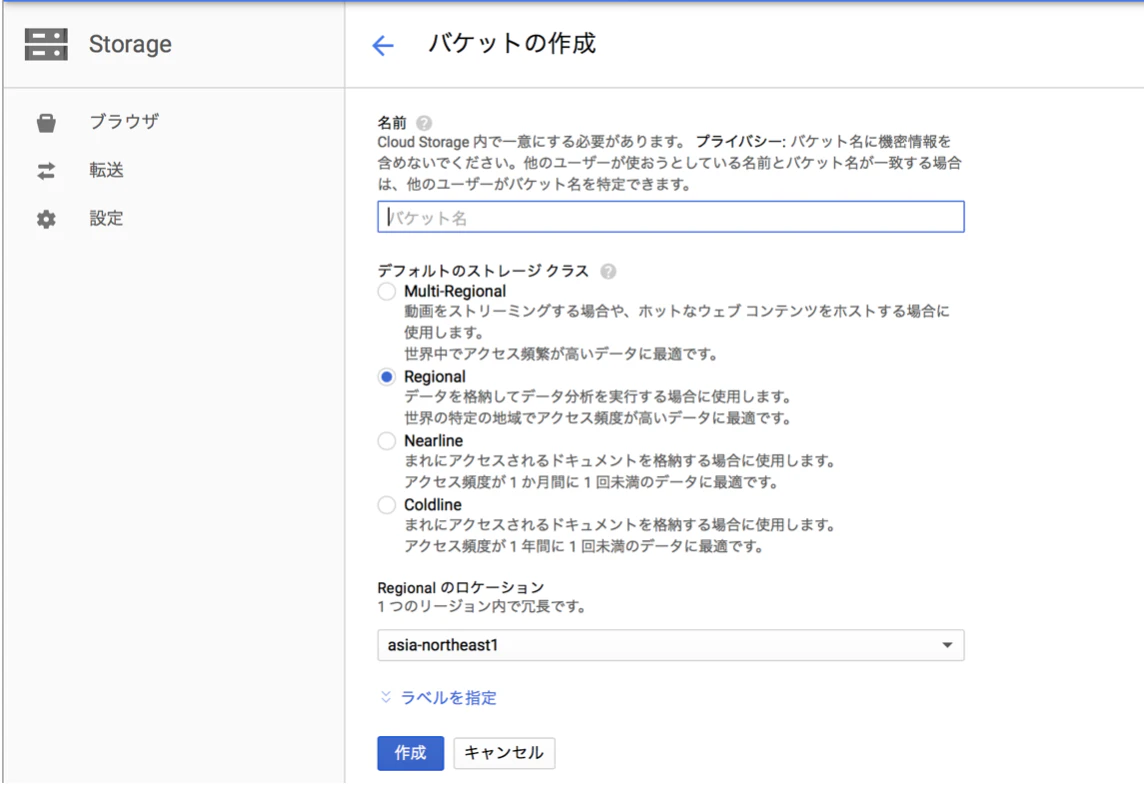Image resolution: width=1144 pixels, height=786 pixels.
Task: Click the バケットの作成 page heading
Action: pyautogui.click(x=511, y=44)
